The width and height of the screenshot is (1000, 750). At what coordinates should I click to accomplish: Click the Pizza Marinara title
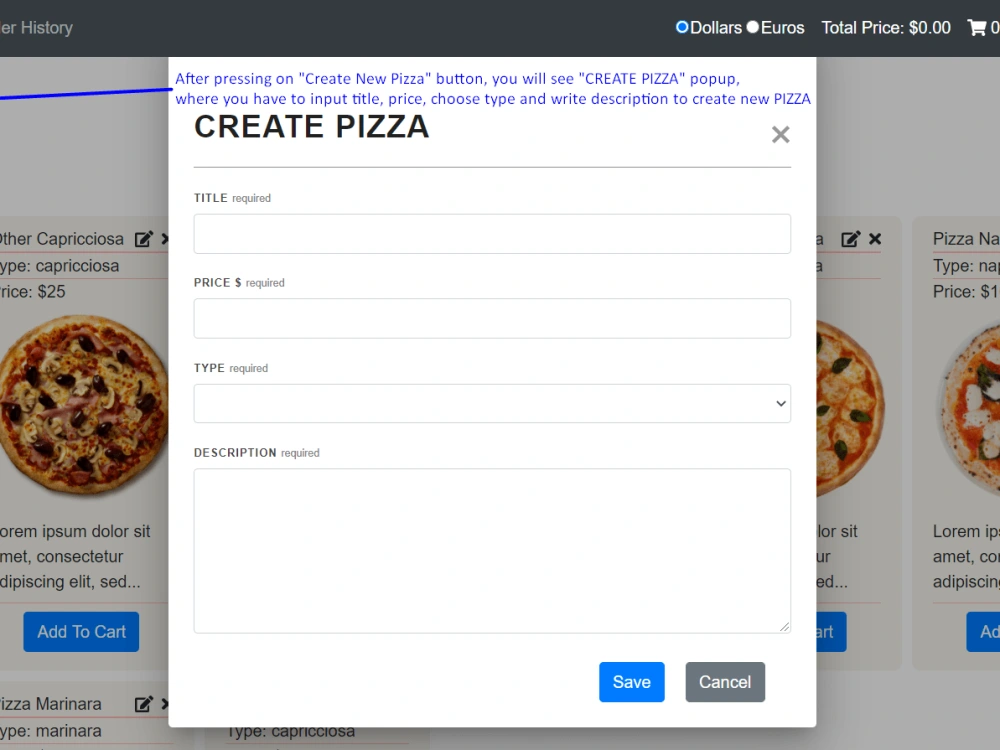[x=51, y=704]
